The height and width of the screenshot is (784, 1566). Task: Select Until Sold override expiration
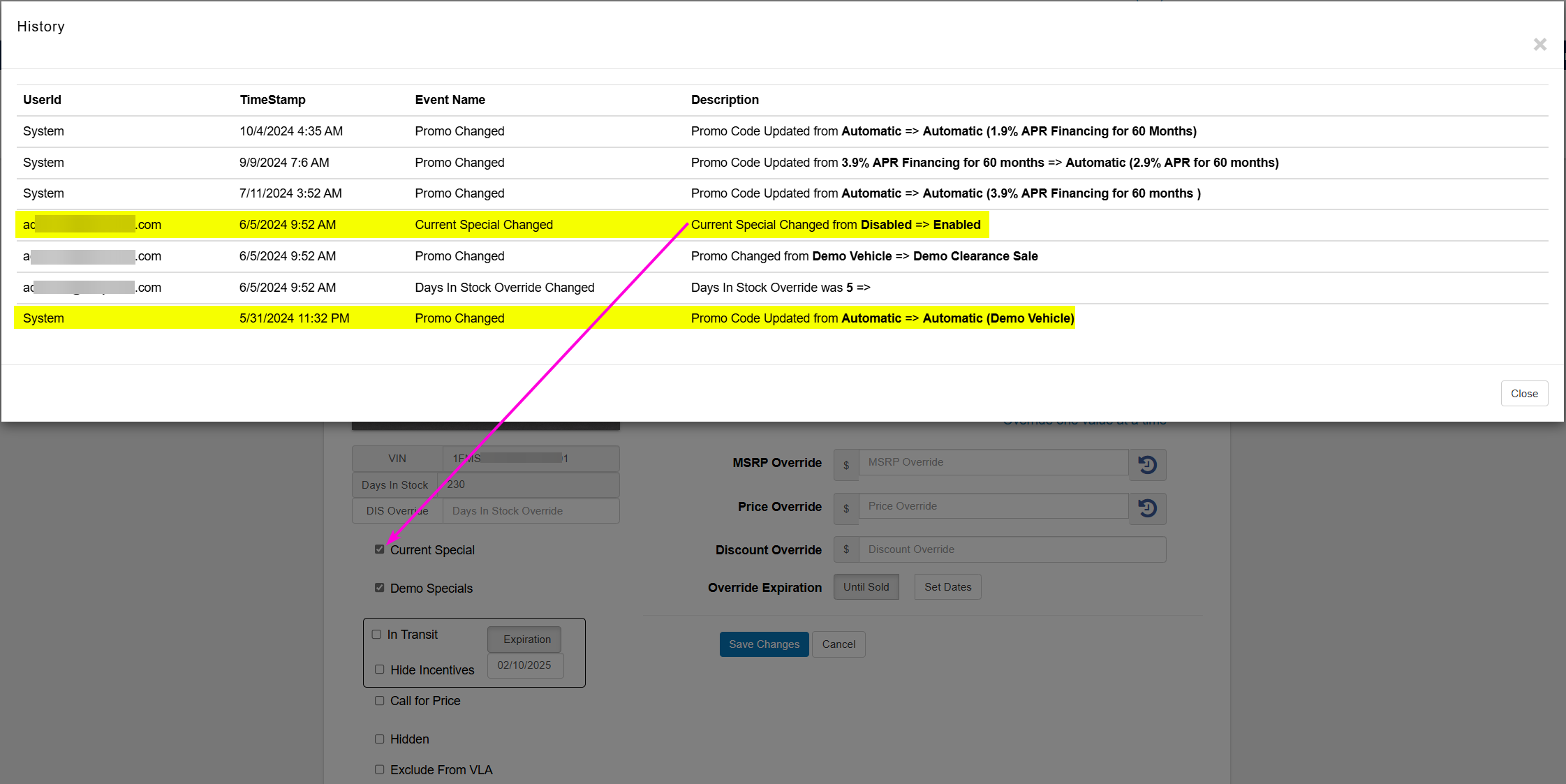[x=866, y=587]
